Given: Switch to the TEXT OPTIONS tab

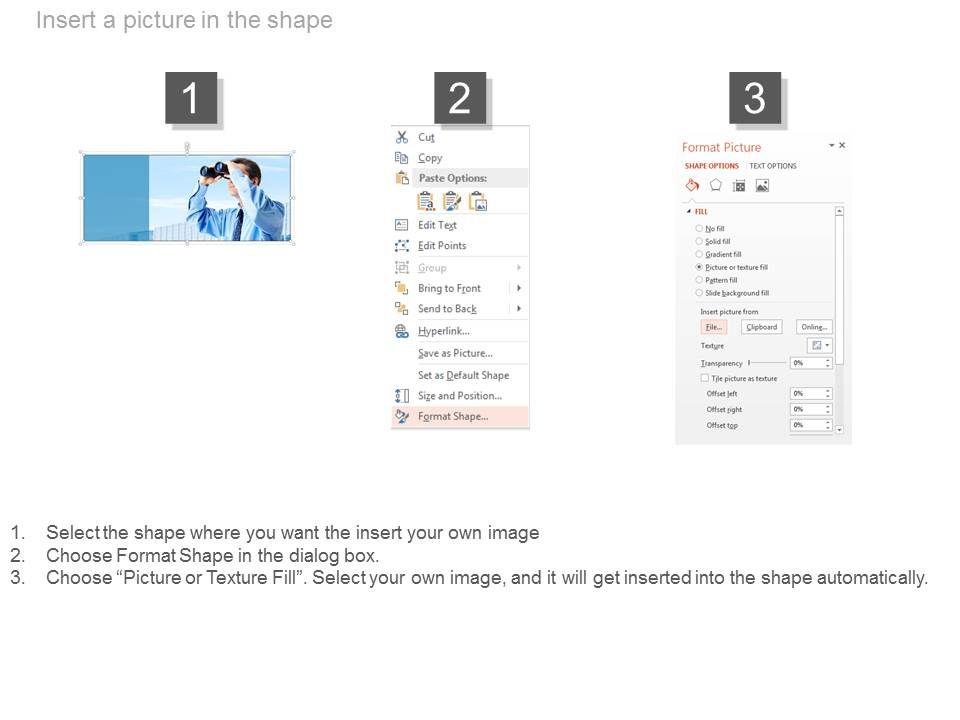Looking at the screenshot, I should pos(773,166).
